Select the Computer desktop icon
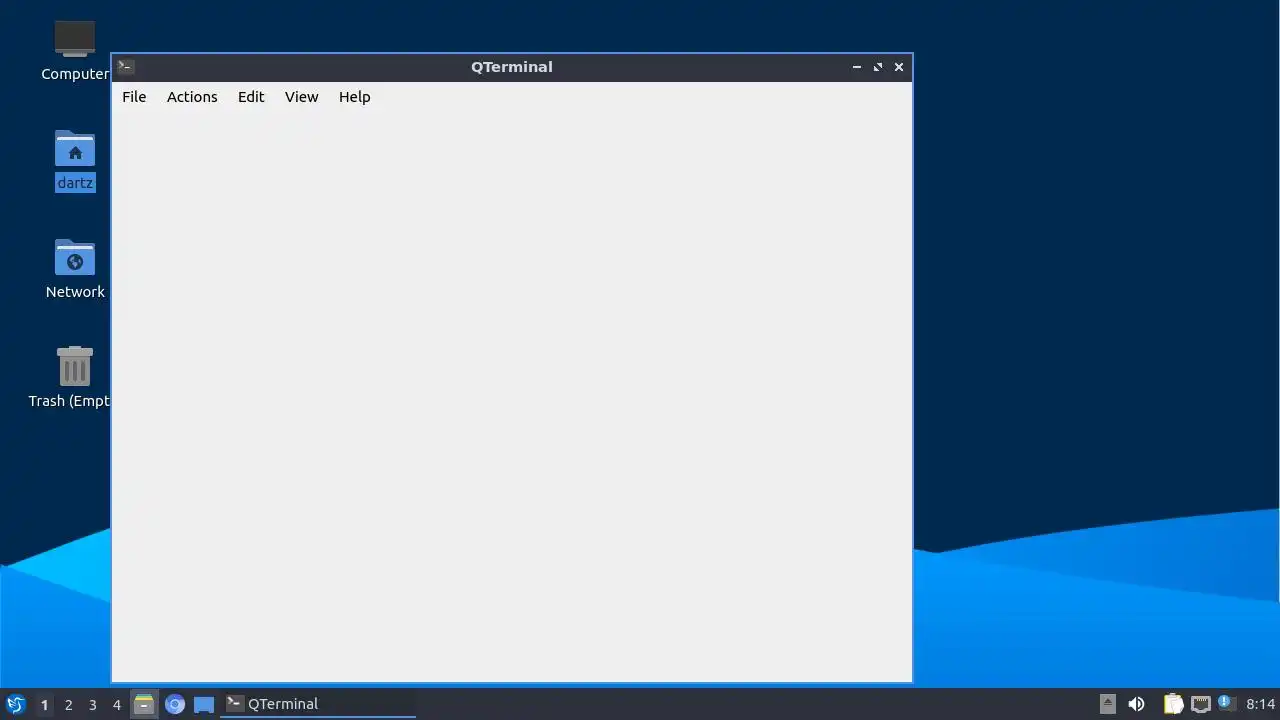 click(x=75, y=51)
